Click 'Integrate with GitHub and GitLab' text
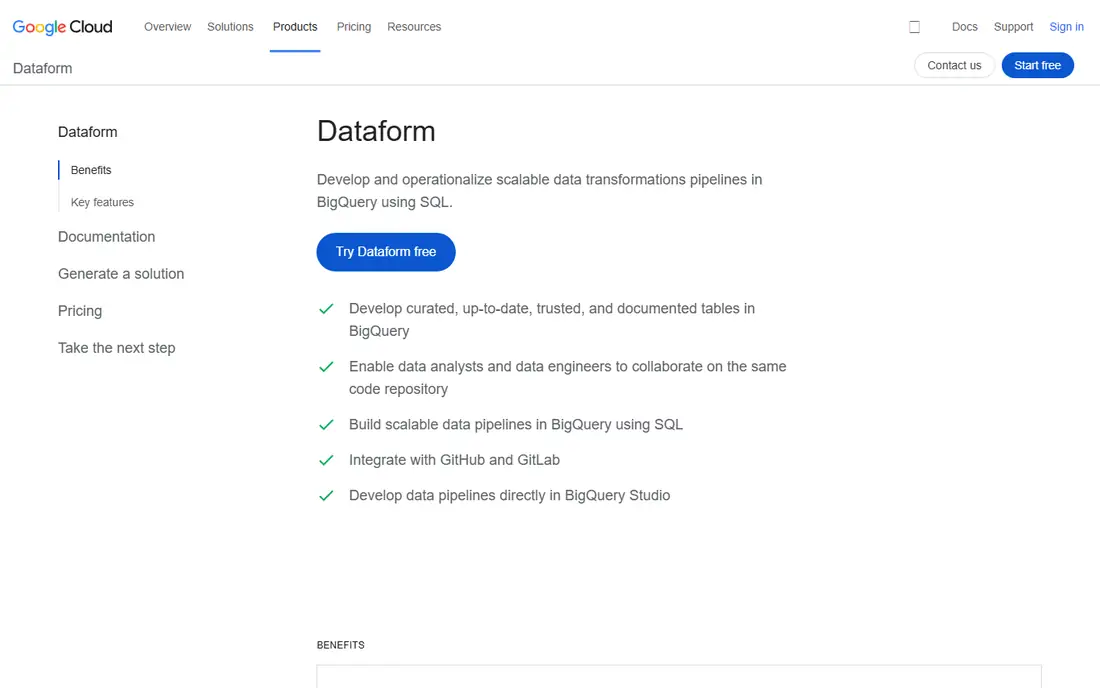Viewport: 1100px width, 688px height. [455, 460]
